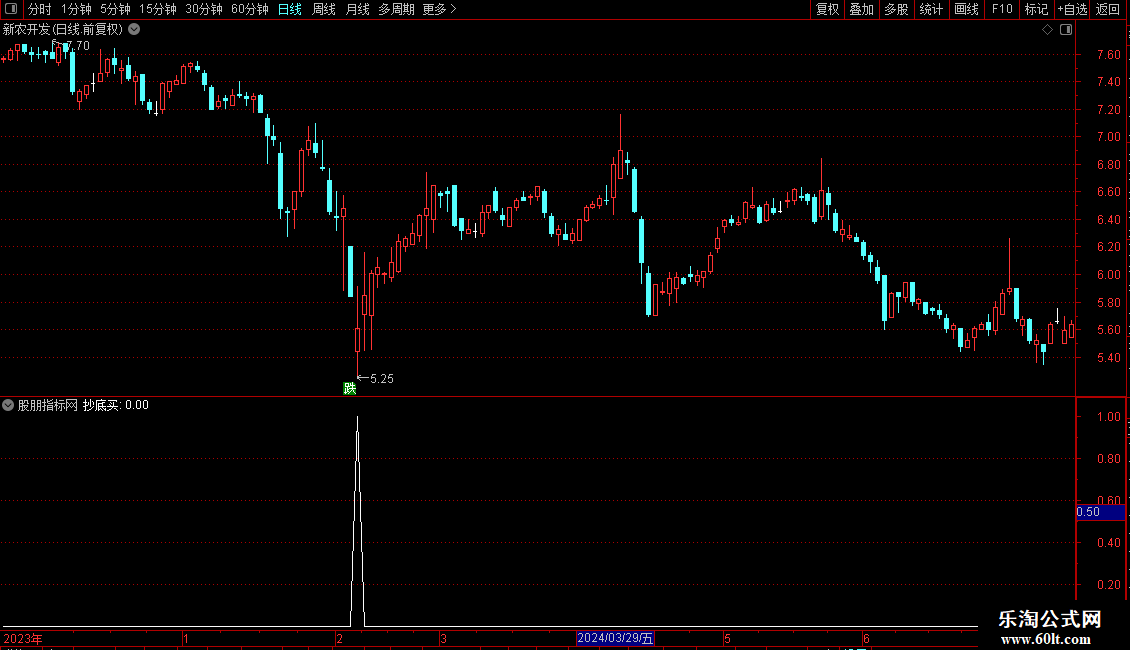Switch to 分时 intraday view
The height and width of the screenshot is (650, 1130).
point(40,9)
